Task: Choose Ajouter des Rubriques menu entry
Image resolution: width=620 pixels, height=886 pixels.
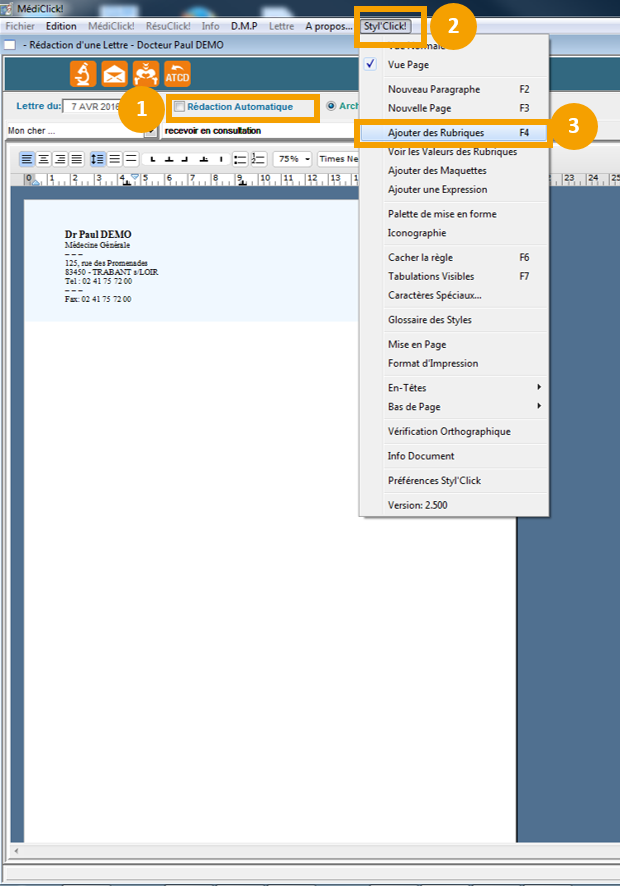Action: click(x=436, y=132)
